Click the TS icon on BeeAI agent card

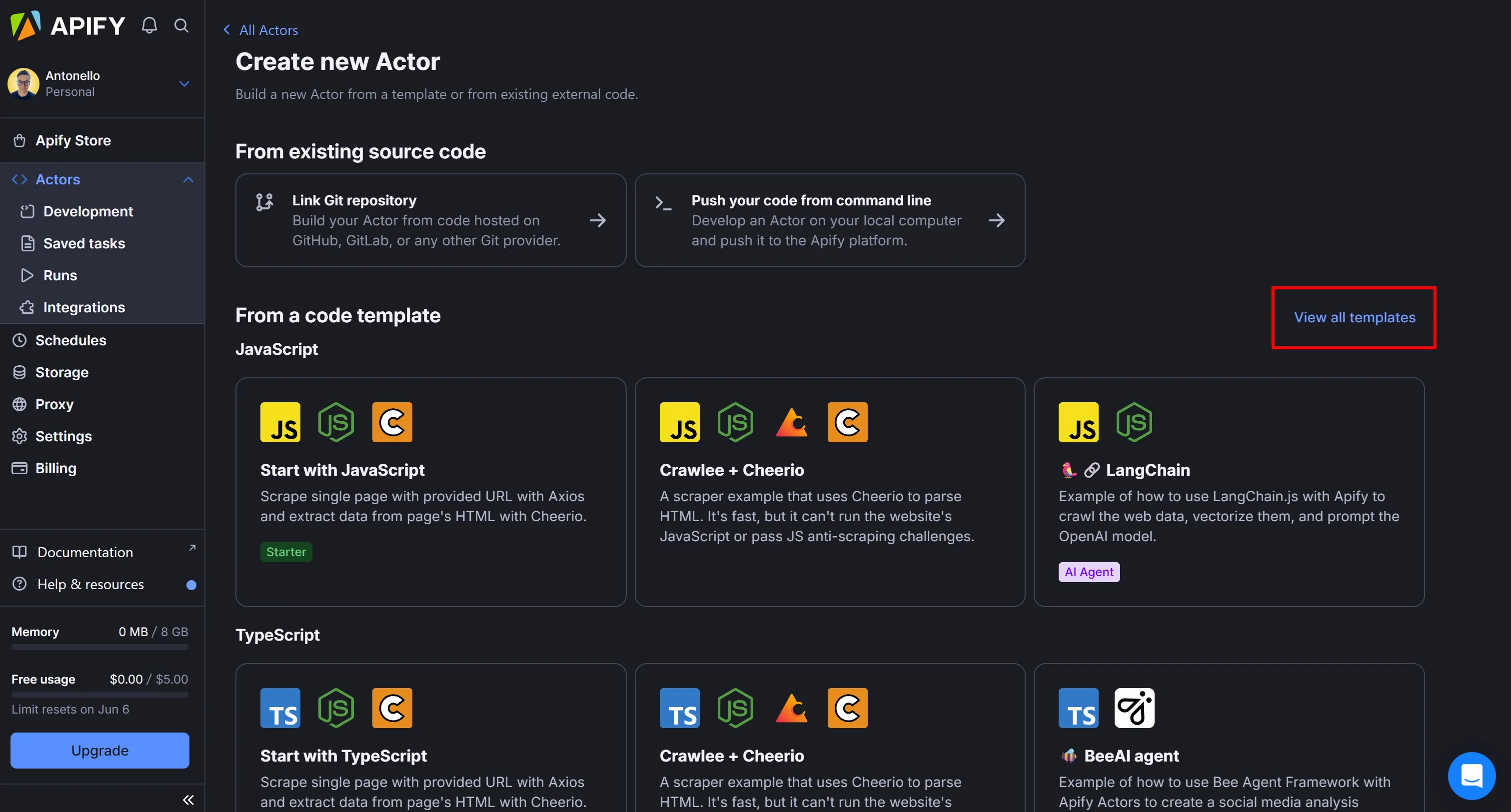coord(1078,708)
